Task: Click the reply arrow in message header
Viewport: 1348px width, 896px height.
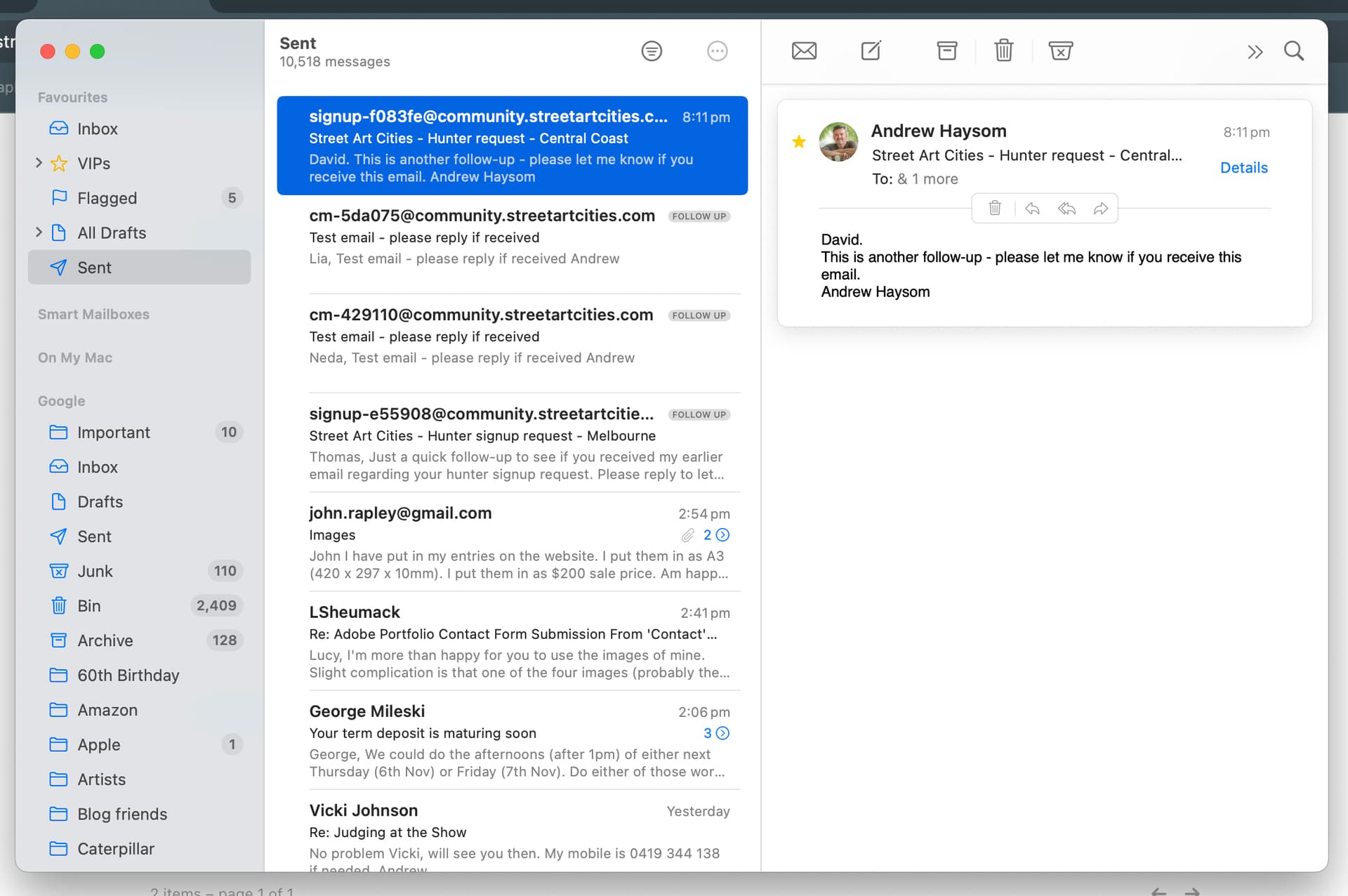Action: click(x=1031, y=209)
